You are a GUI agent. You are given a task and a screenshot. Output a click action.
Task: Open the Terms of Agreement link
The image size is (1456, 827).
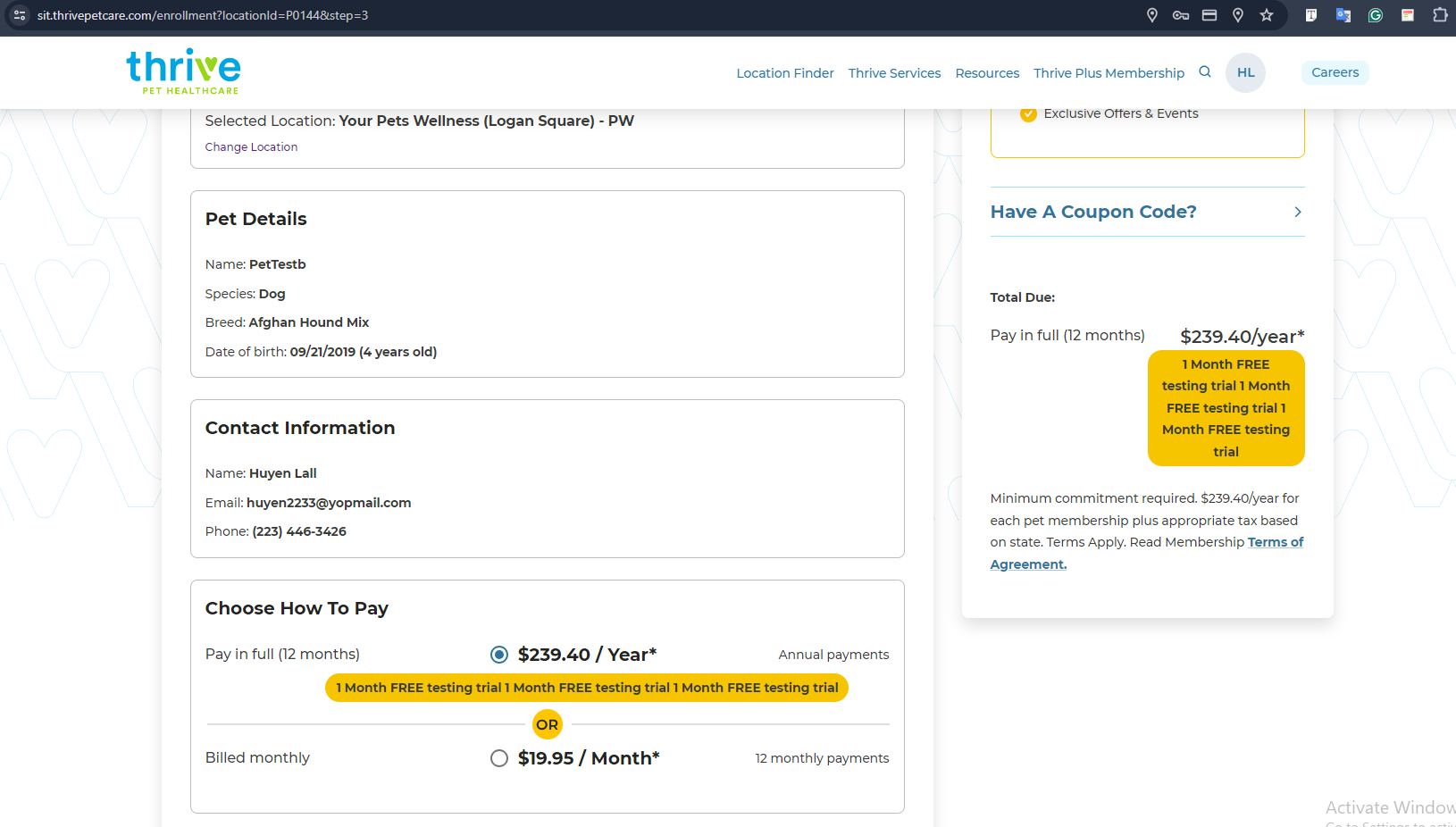click(x=1276, y=542)
